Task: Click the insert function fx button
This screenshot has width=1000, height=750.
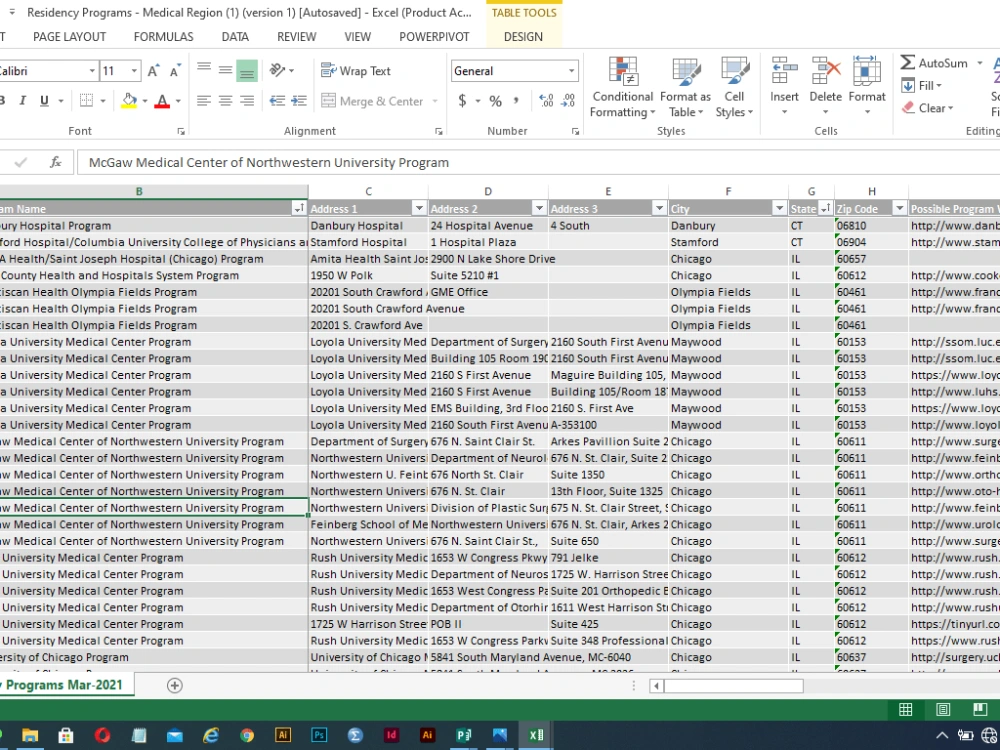Action: (55, 162)
